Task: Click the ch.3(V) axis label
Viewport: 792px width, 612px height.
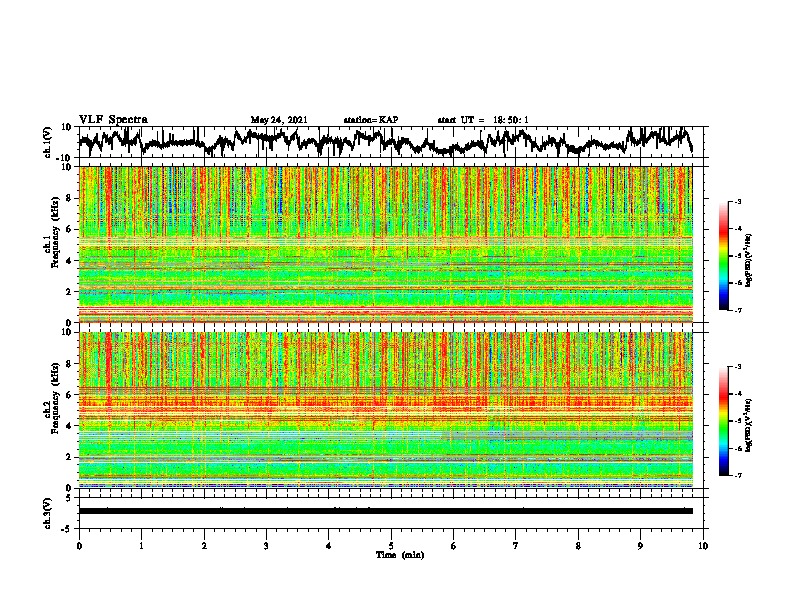Action: [47, 513]
